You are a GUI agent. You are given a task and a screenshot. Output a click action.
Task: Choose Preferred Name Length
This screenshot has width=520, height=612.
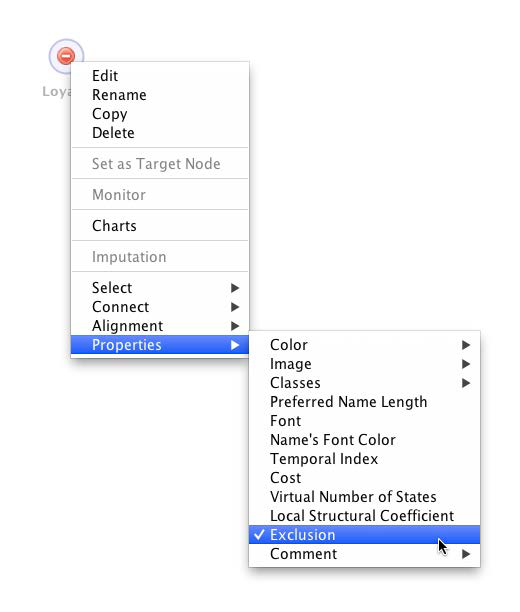click(x=365, y=402)
